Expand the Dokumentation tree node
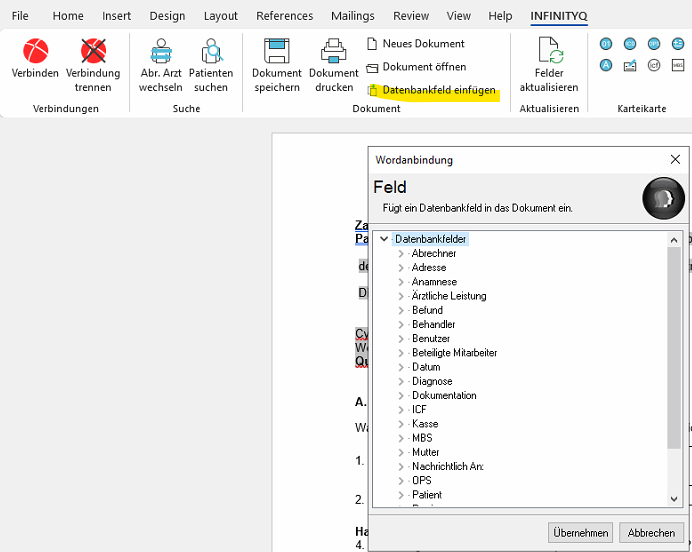Viewport: 692px width, 552px height. [401, 396]
